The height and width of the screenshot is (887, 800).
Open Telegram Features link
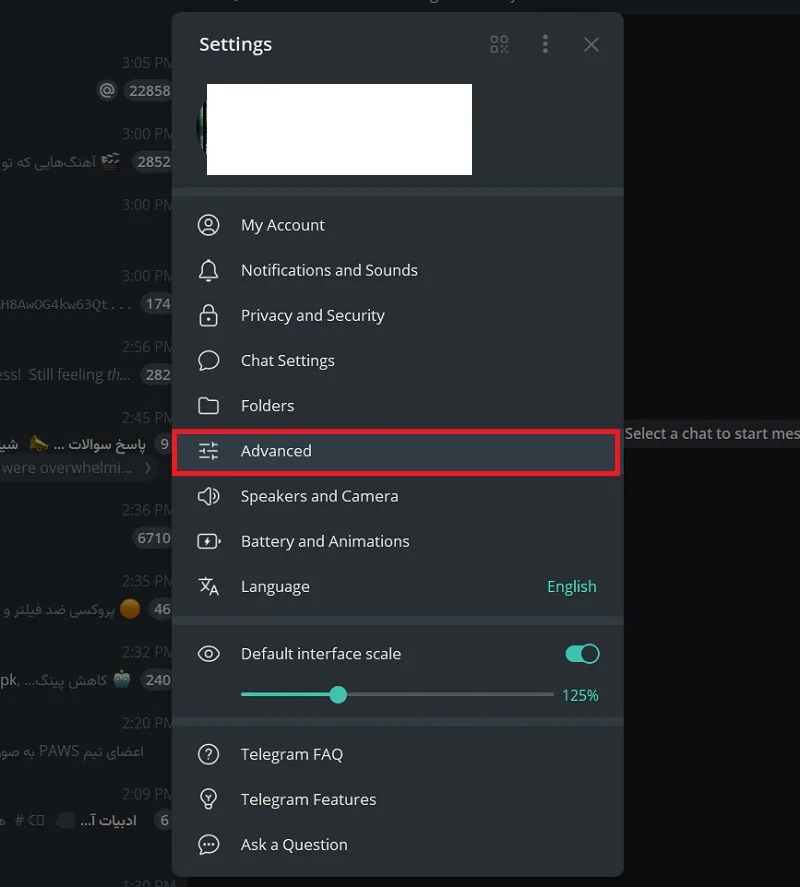coord(398,799)
